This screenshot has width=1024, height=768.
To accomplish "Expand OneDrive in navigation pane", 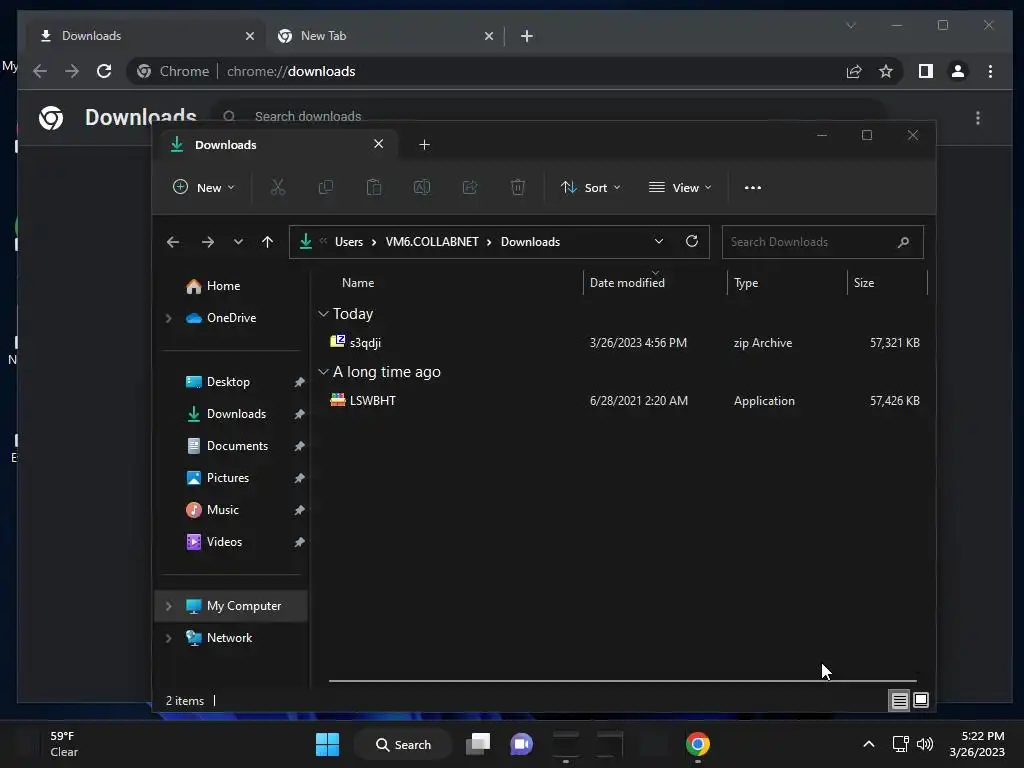I will point(168,318).
